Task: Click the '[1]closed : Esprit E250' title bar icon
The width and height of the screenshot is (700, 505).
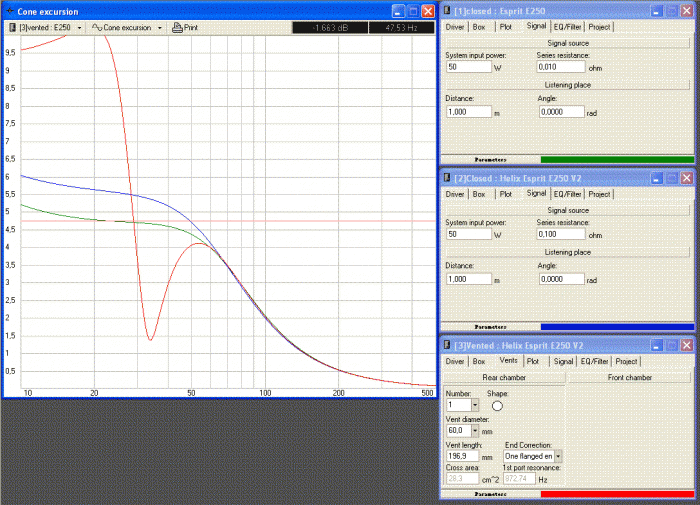Action: coord(449,10)
